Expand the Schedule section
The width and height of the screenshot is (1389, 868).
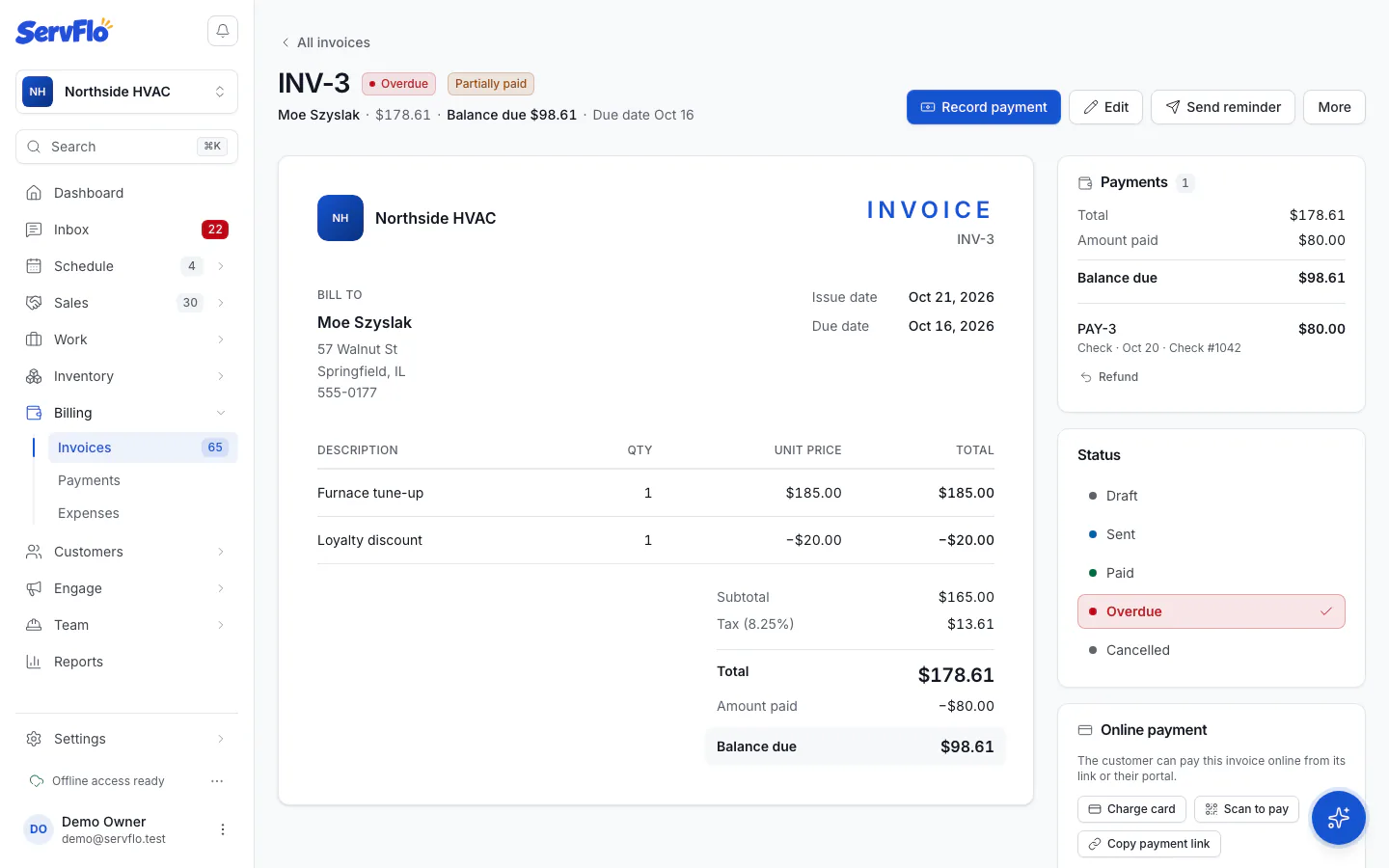pos(221,266)
